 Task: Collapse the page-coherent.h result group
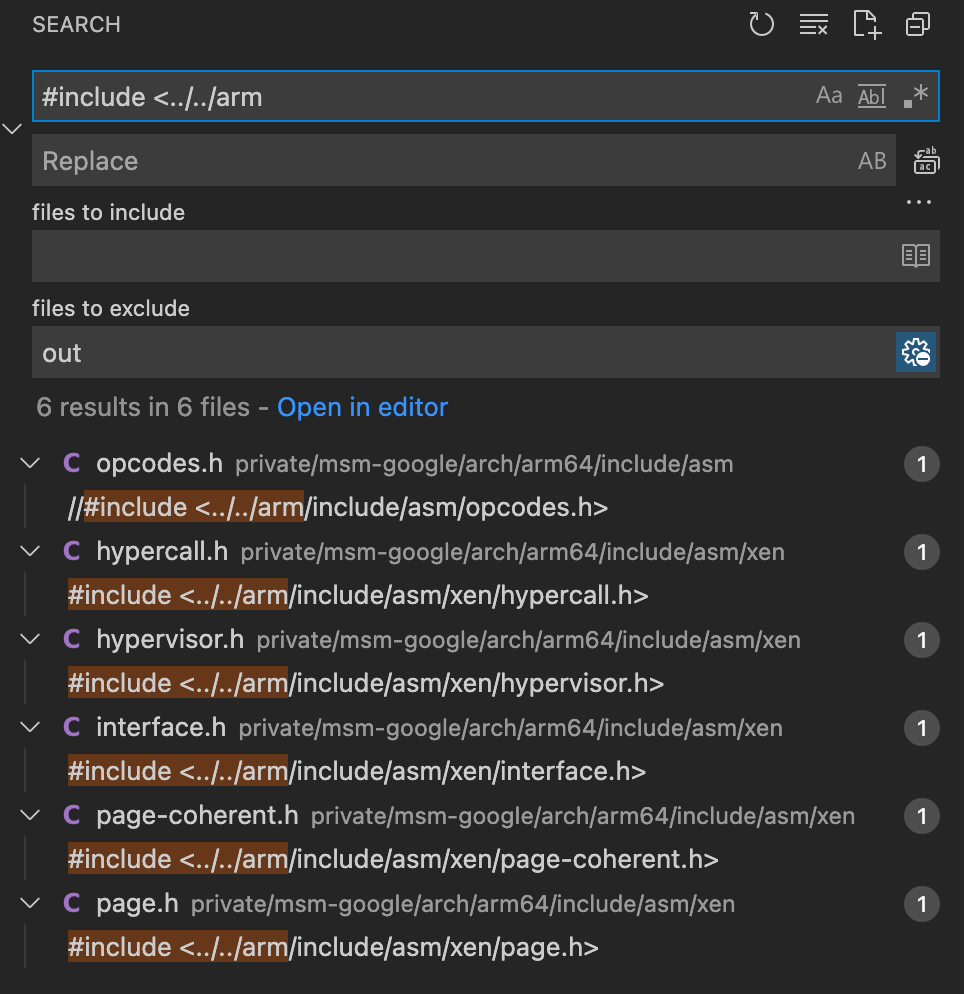[x=31, y=816]
